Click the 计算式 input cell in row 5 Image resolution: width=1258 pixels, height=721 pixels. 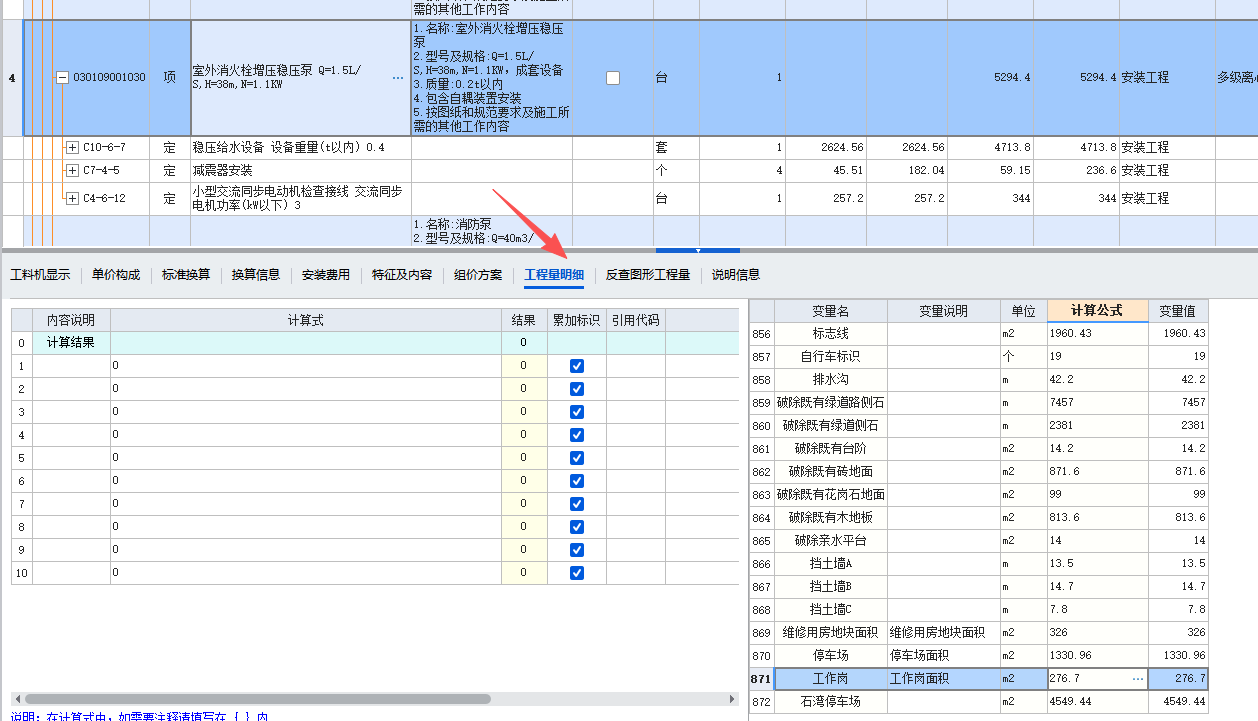[x=305, y=458]
